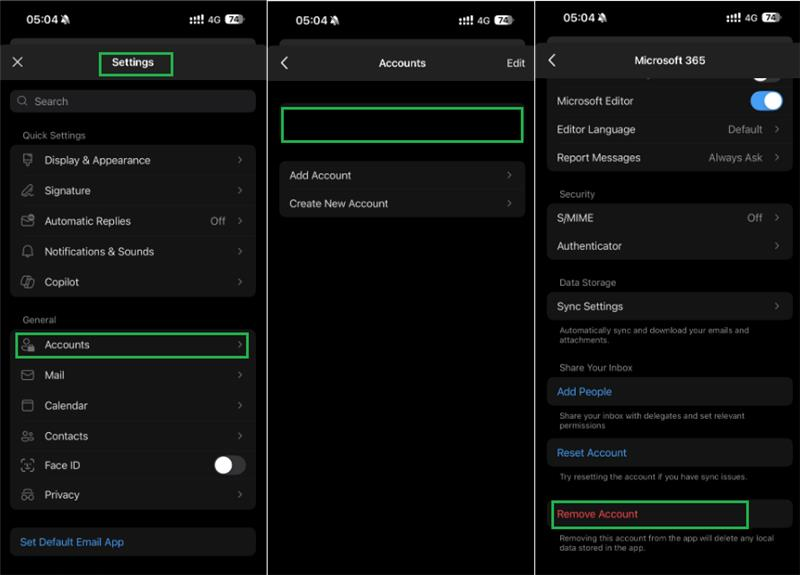Close Settings with the X icon
Screen dimensions: 800x575
[17, 62]
